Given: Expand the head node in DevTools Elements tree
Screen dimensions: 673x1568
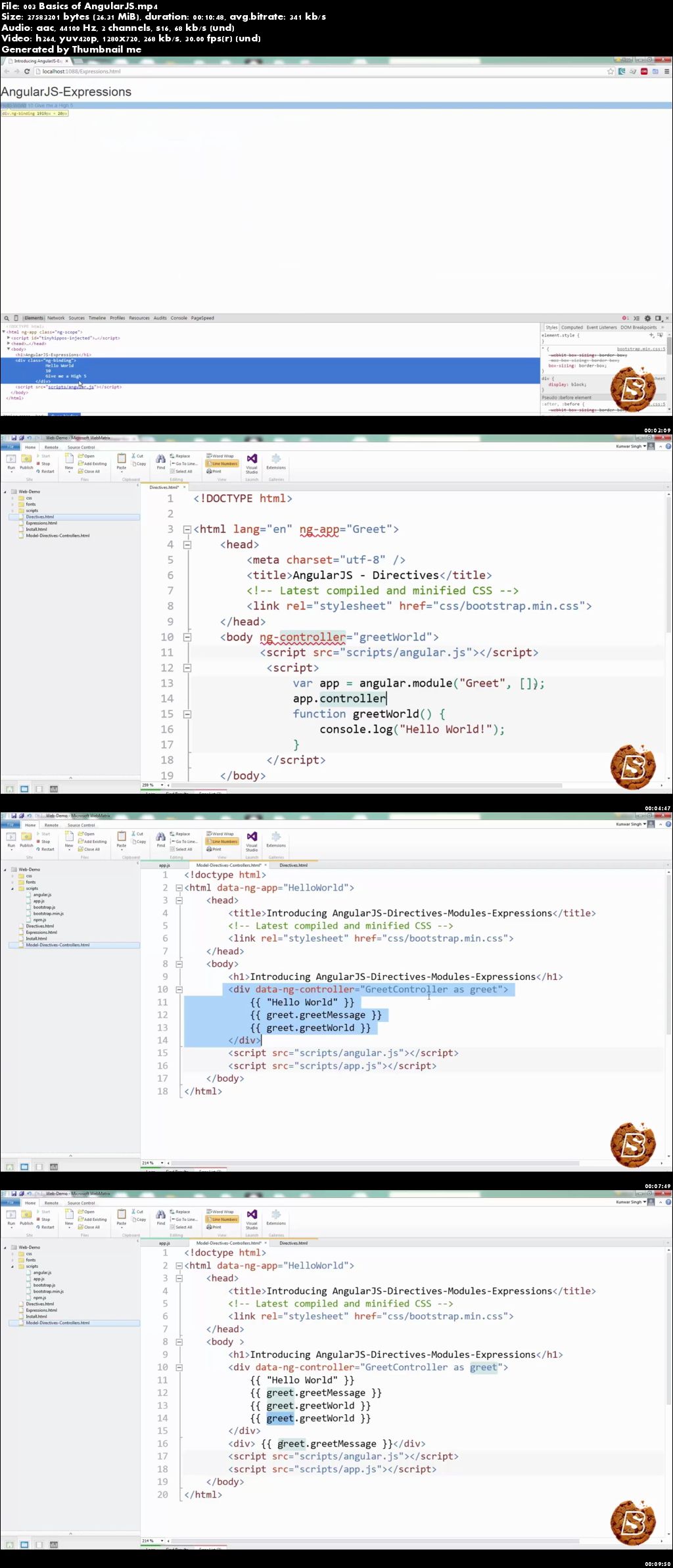Looking at the screenshot, I should coord(9,343).
